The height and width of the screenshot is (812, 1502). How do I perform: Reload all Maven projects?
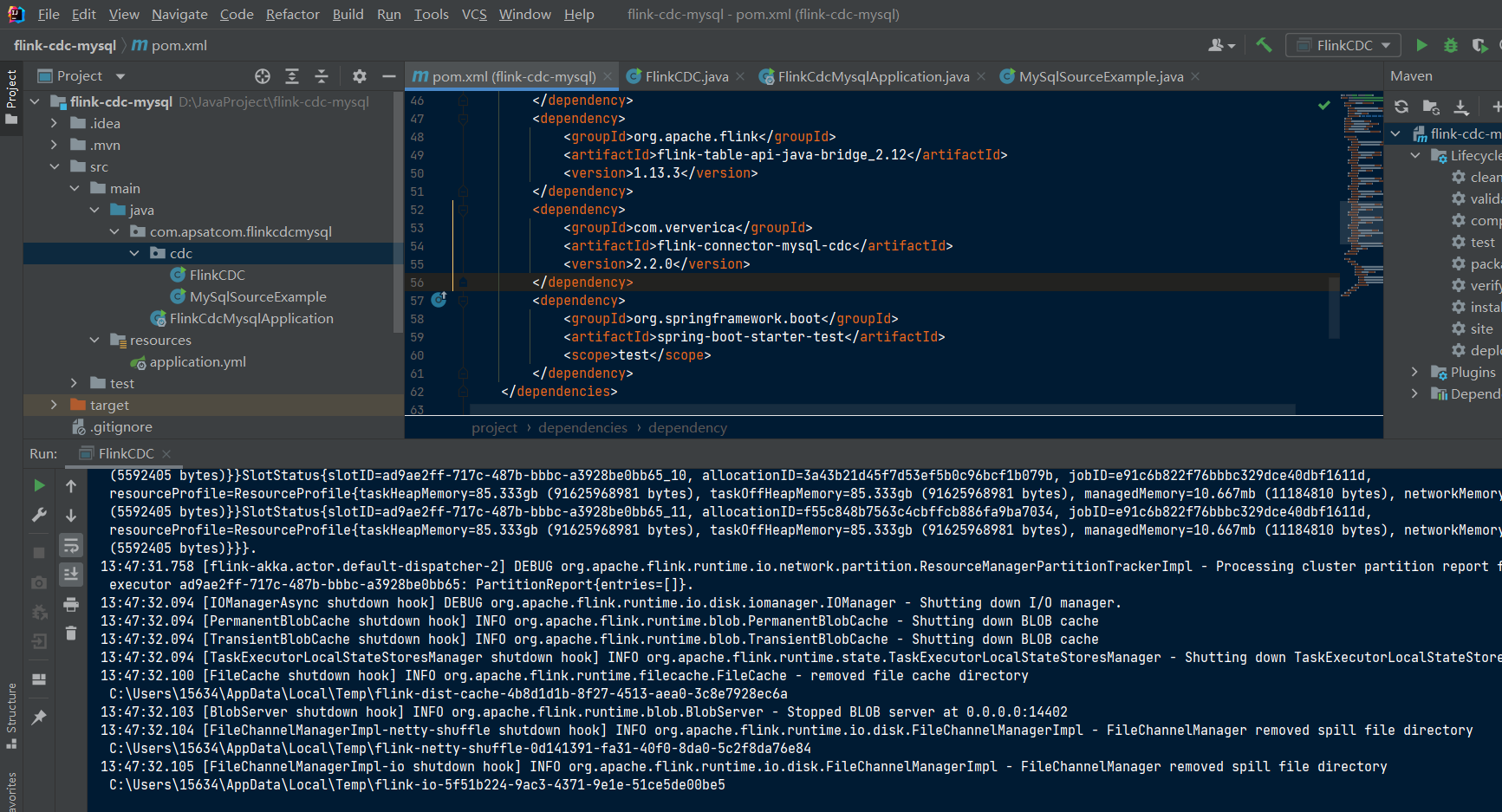click(1401, 107)
